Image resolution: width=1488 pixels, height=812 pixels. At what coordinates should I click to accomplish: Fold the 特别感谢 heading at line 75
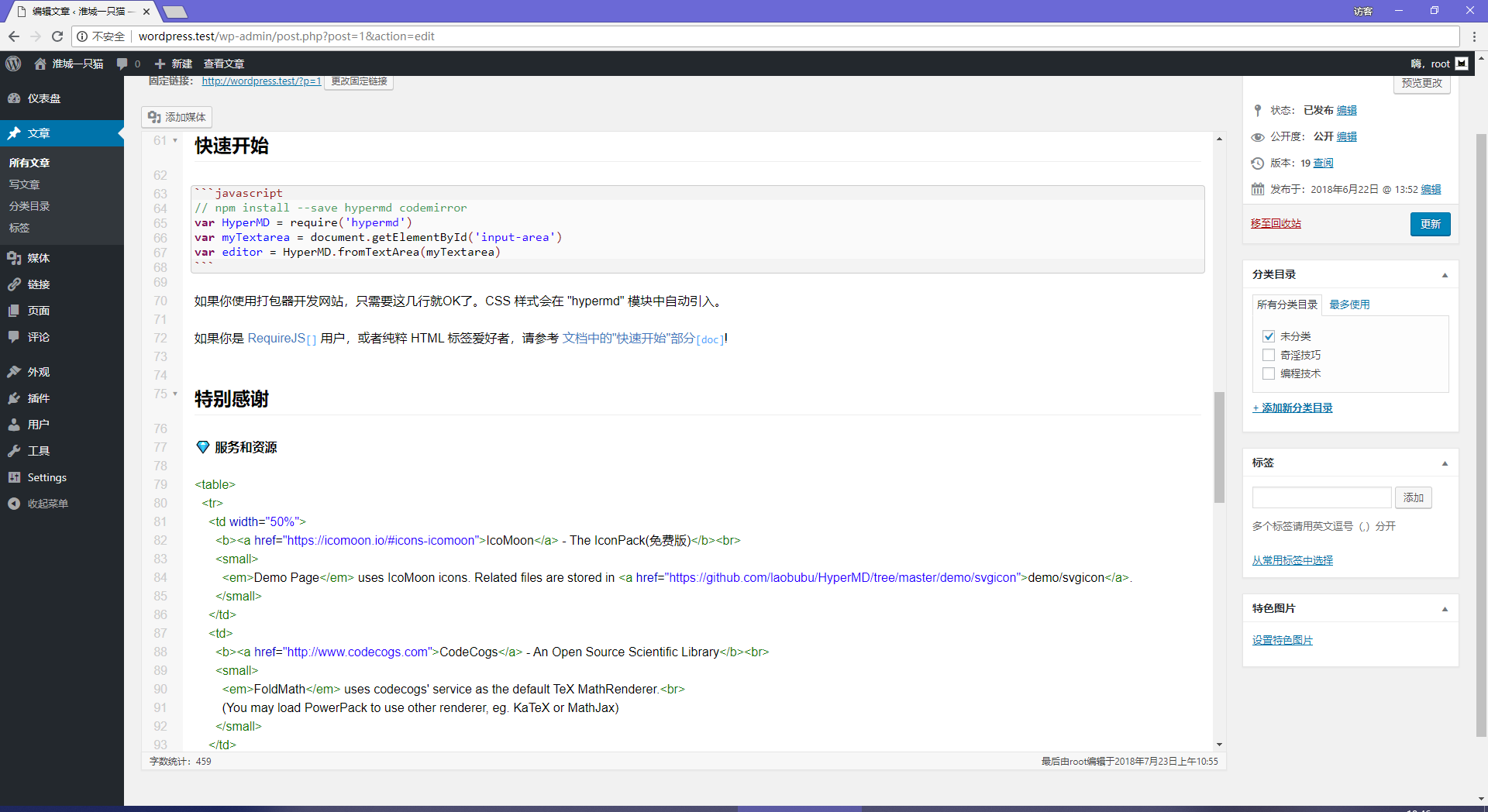pos(175,394)
